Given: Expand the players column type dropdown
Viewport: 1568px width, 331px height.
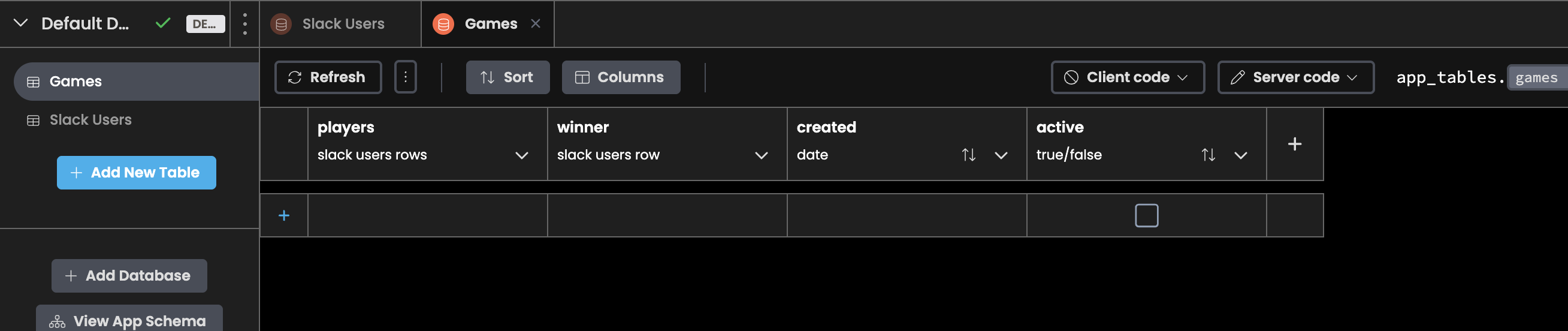Looking at the screenshot, I should [x=521, y=155].
